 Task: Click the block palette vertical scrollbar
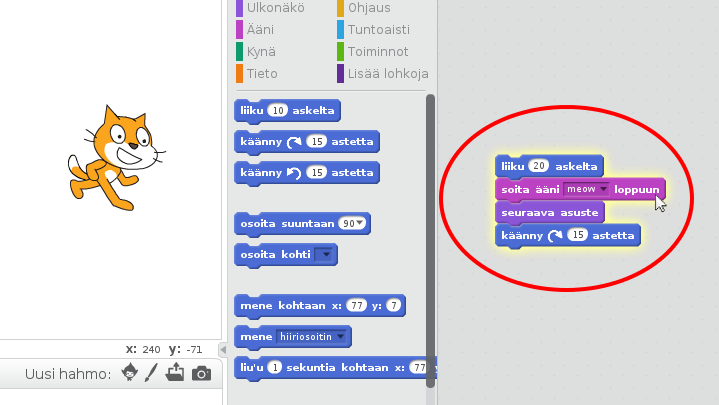[431, 240]
